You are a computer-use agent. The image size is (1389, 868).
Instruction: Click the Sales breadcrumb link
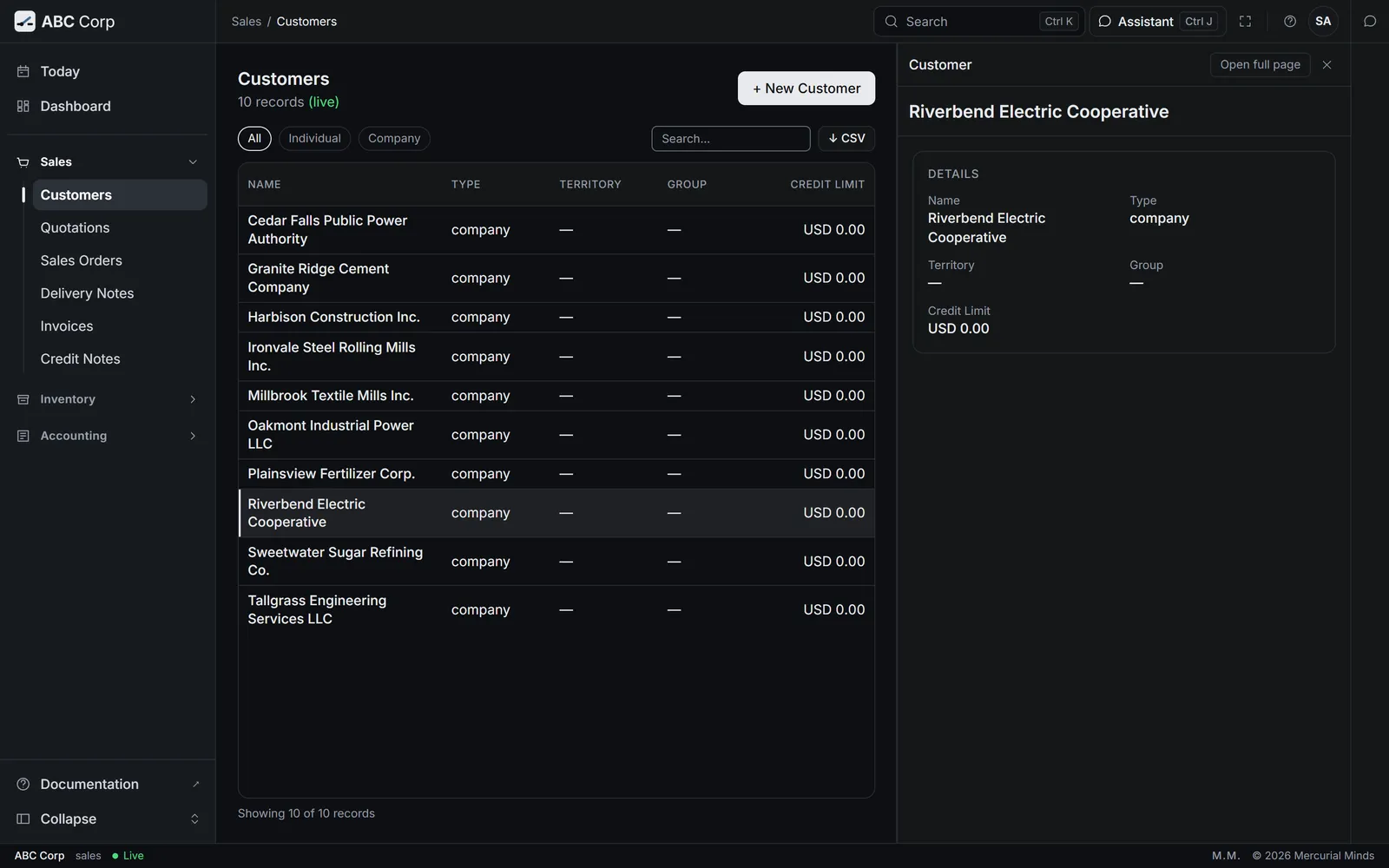247,22
